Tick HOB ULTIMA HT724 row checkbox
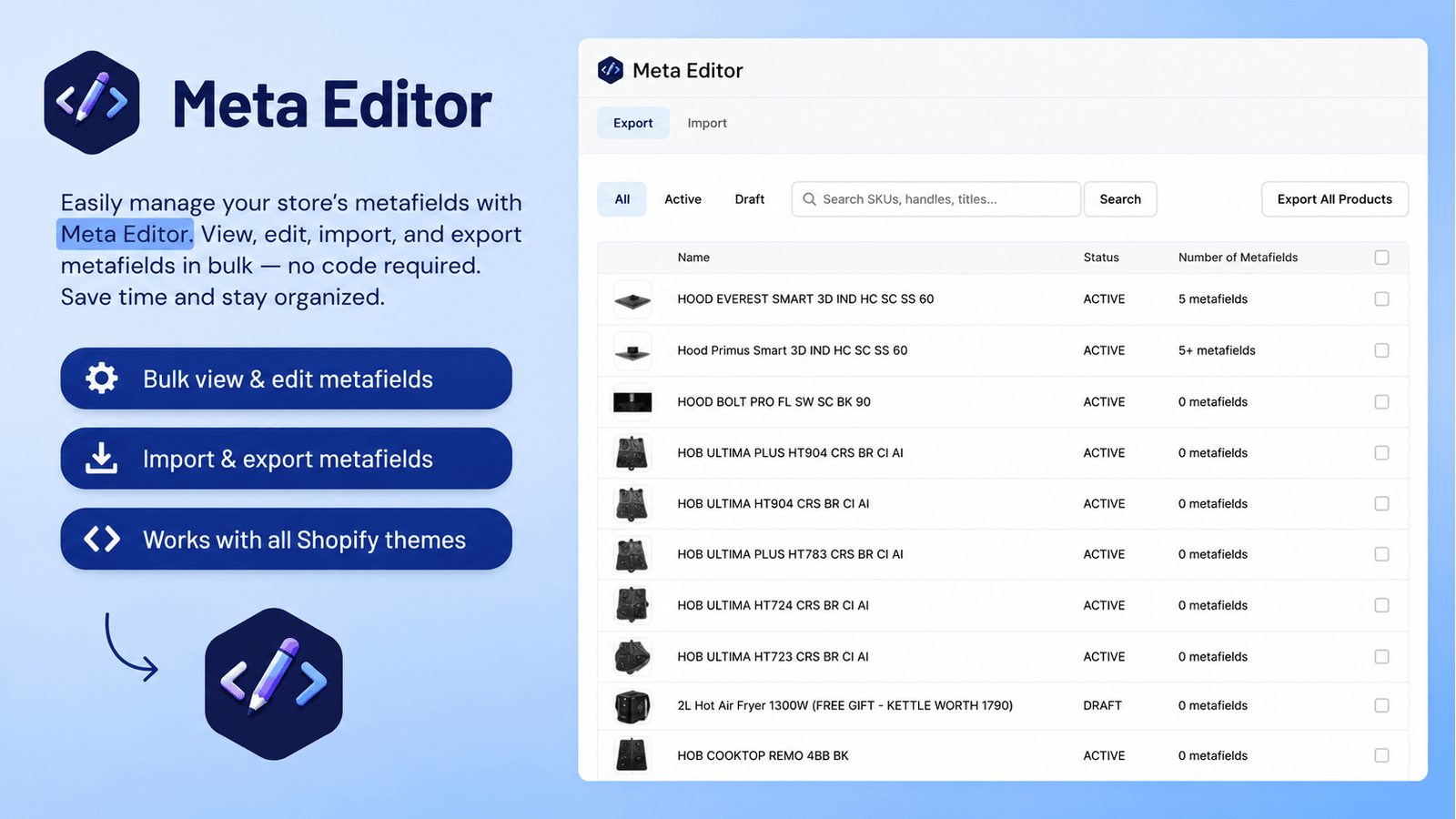This screenshot has width=1456, height=819. point(1381,605)
